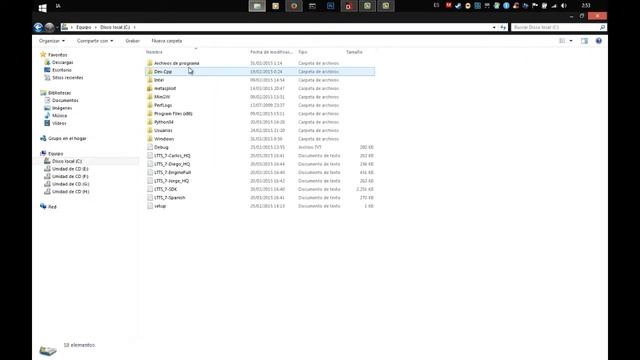The width and height of the screenshot is (640, 360).
Task: Select Red in the navigation pane
Action: (x=52, y=207)
